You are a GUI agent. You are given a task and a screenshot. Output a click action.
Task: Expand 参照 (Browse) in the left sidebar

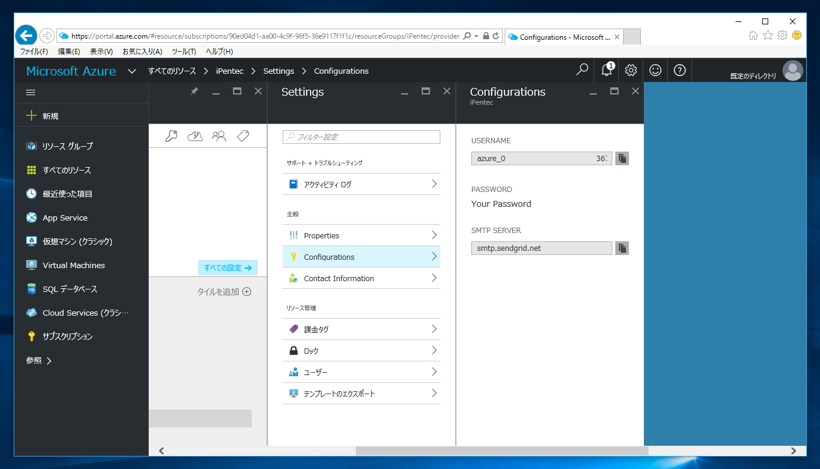tap(39, 360)
